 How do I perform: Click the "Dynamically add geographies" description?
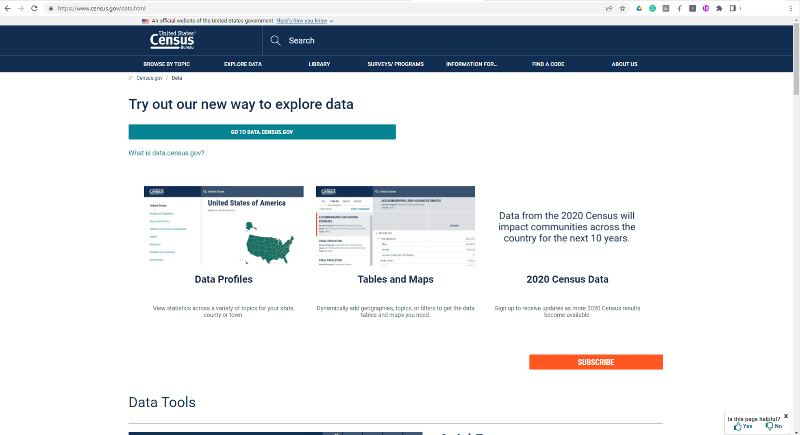395,312
